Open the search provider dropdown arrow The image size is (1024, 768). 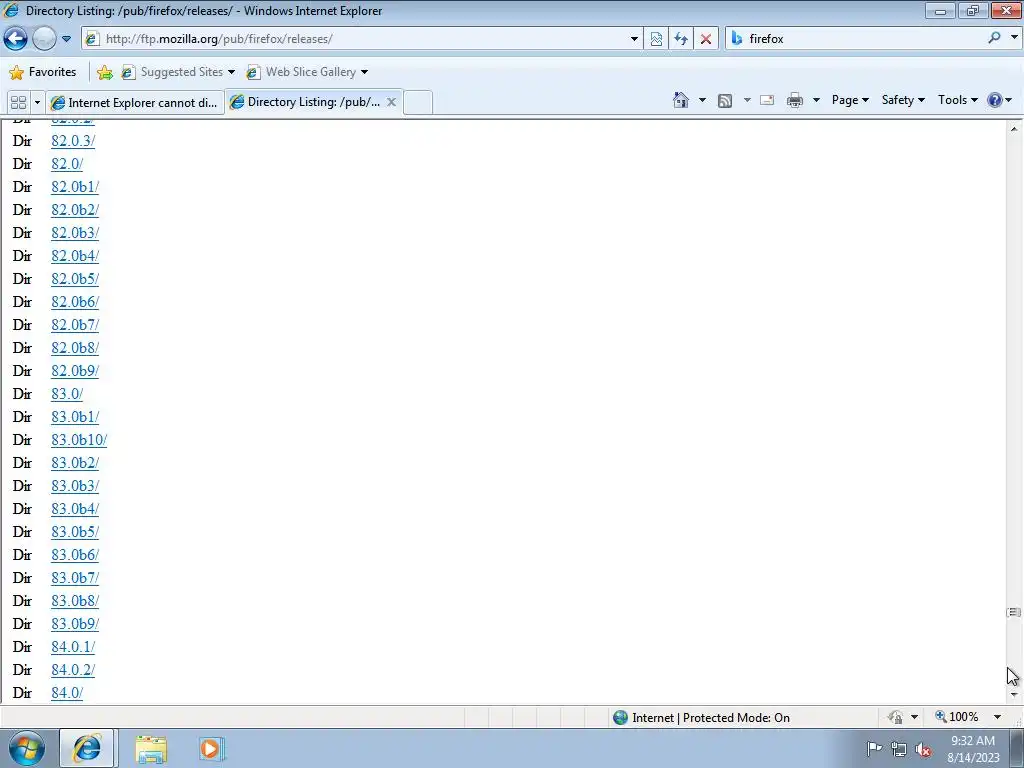(x=1014, y=38)
